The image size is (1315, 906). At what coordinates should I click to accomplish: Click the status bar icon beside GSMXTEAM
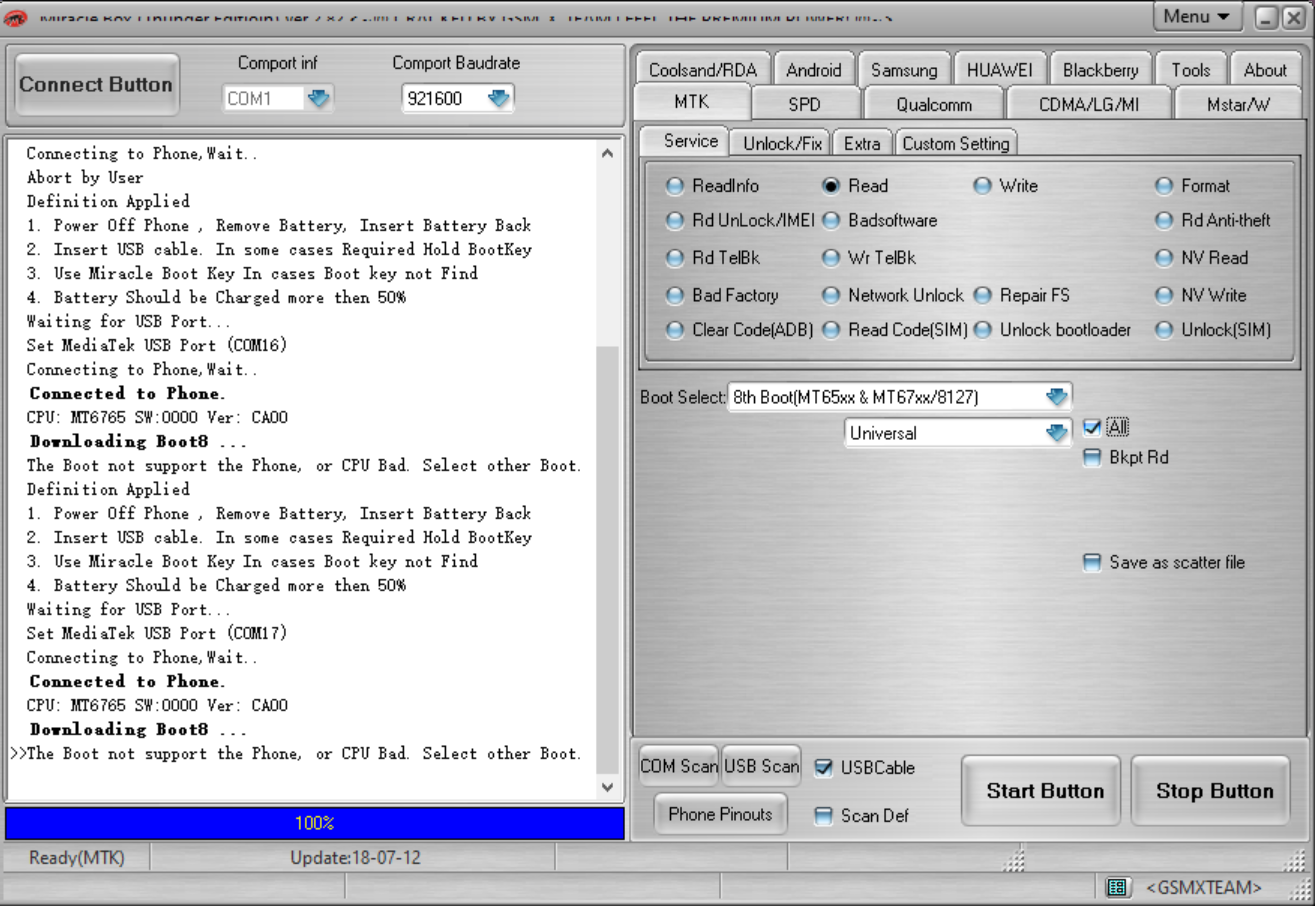click(1117, 887)
